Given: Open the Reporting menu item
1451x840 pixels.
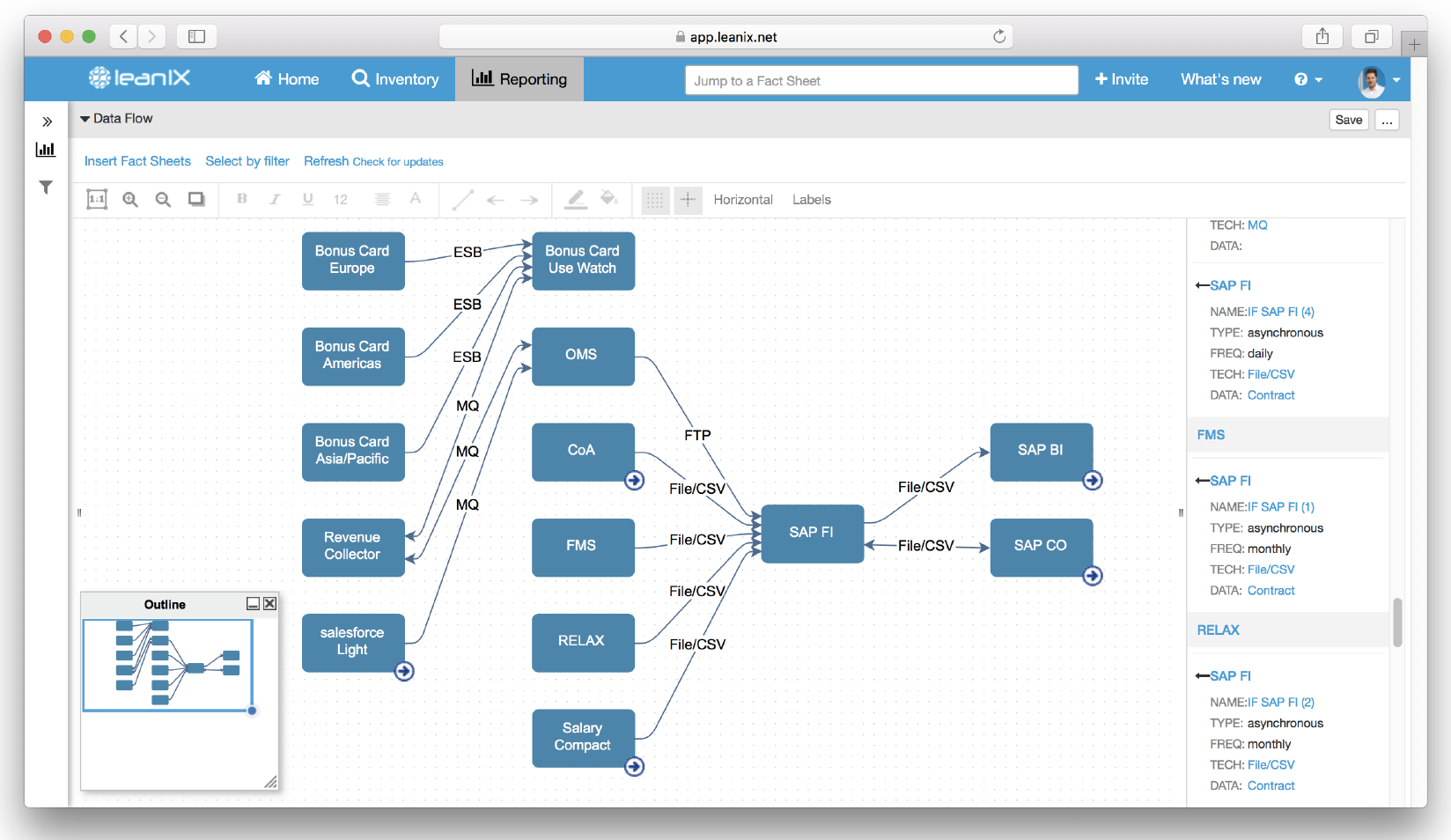Looking at the screenshot, I should pyautogui.click(x=519, y=79).
